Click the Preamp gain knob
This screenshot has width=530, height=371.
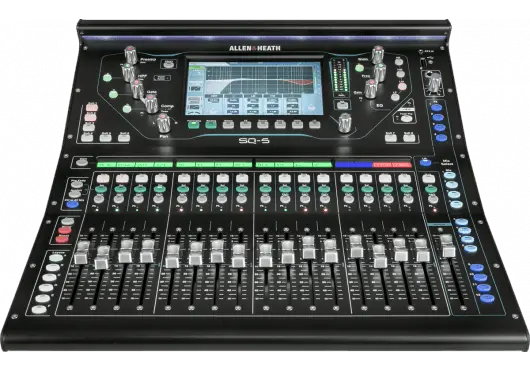(130, 54)
